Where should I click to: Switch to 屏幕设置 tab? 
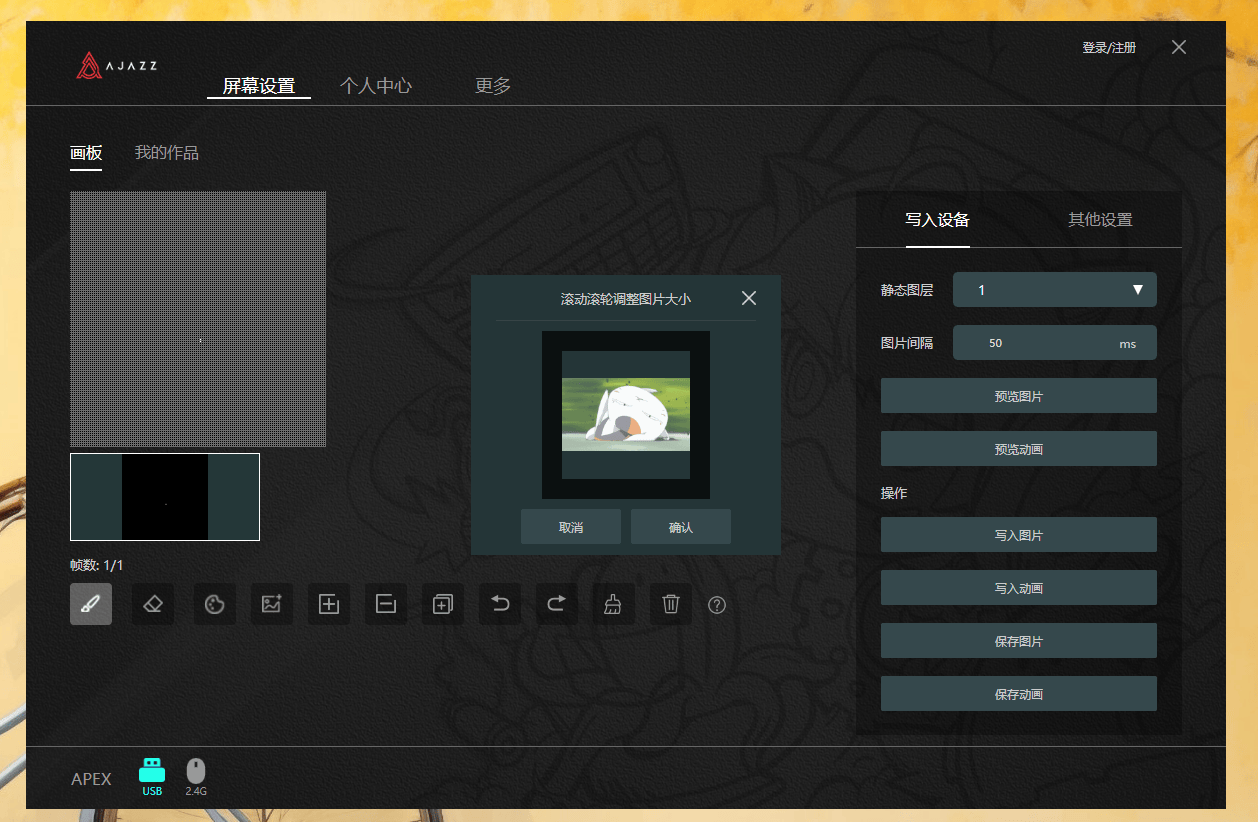(259, 86)
